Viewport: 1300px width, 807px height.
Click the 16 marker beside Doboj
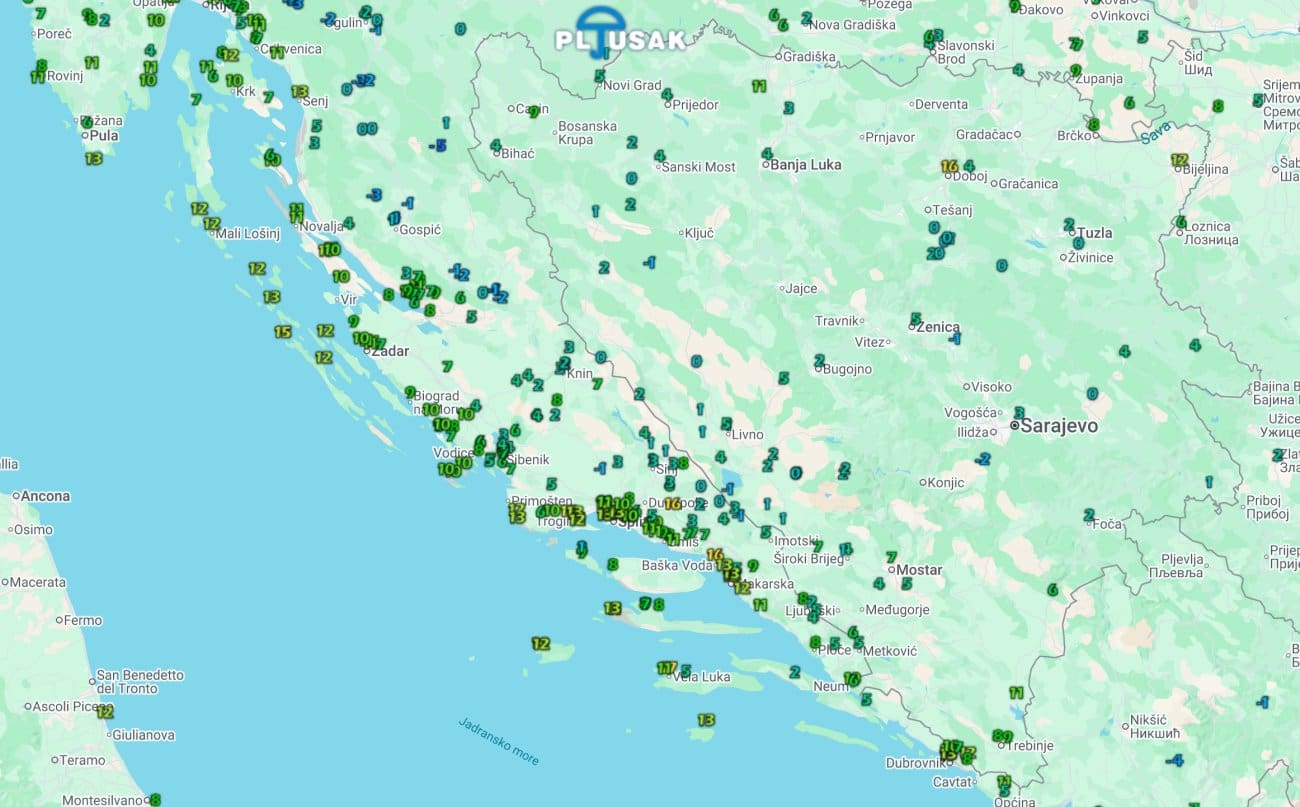pyautogui.click(x=949, y=166)
